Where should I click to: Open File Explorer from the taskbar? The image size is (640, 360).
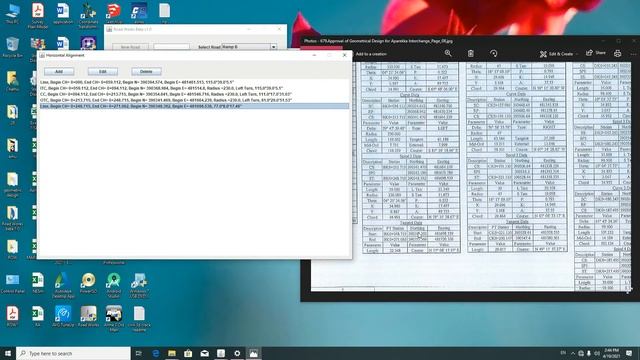pyautogui.click(x=172, y=353)
